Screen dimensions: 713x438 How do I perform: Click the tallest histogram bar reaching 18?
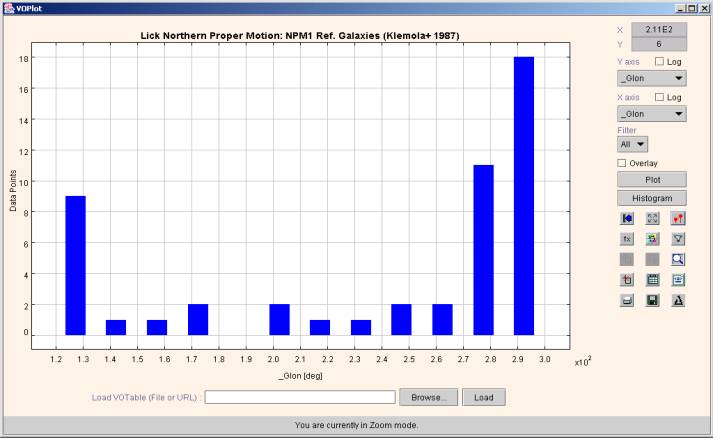(524, 196)
